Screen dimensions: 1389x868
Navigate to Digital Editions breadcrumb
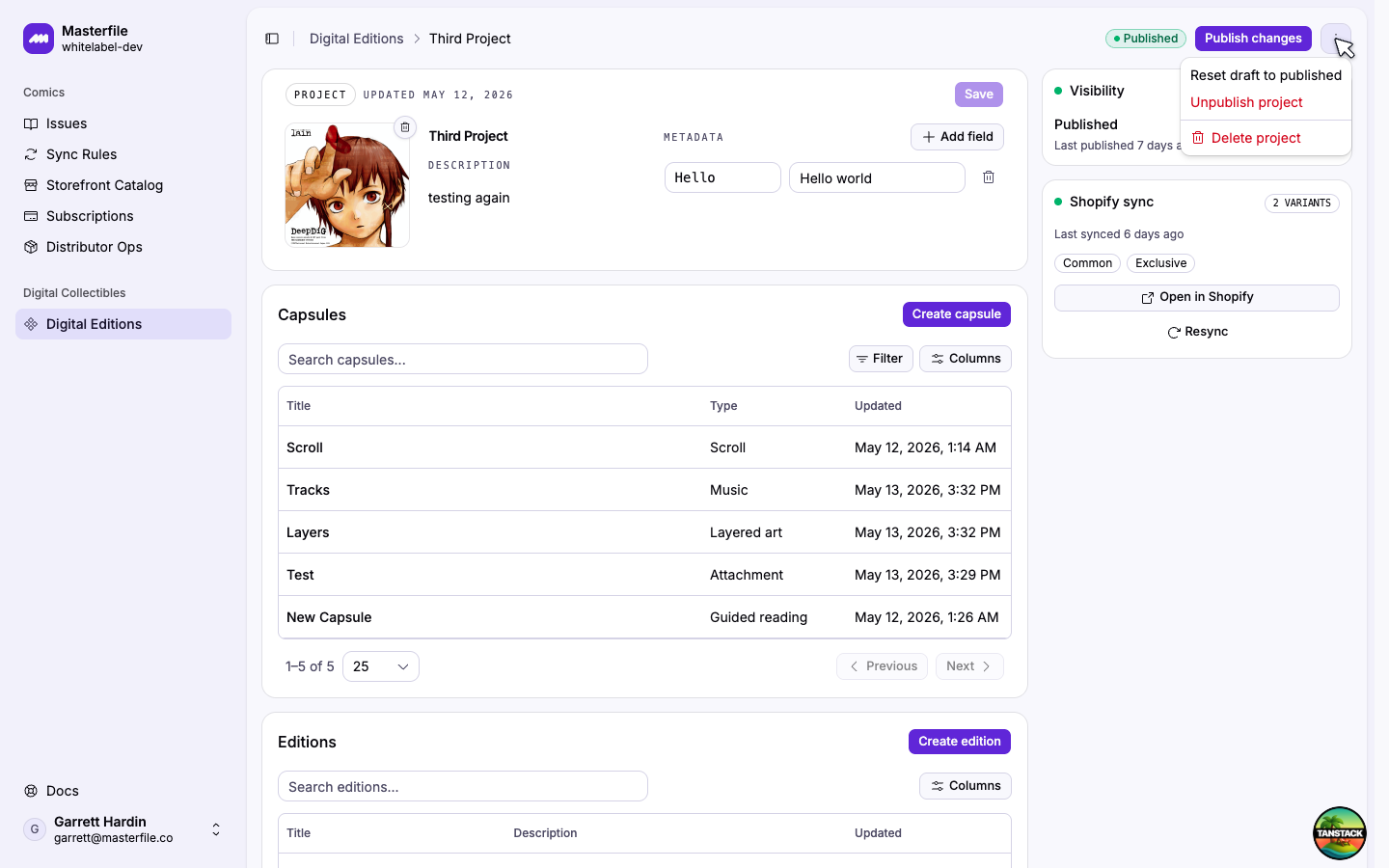pos(356,39)
